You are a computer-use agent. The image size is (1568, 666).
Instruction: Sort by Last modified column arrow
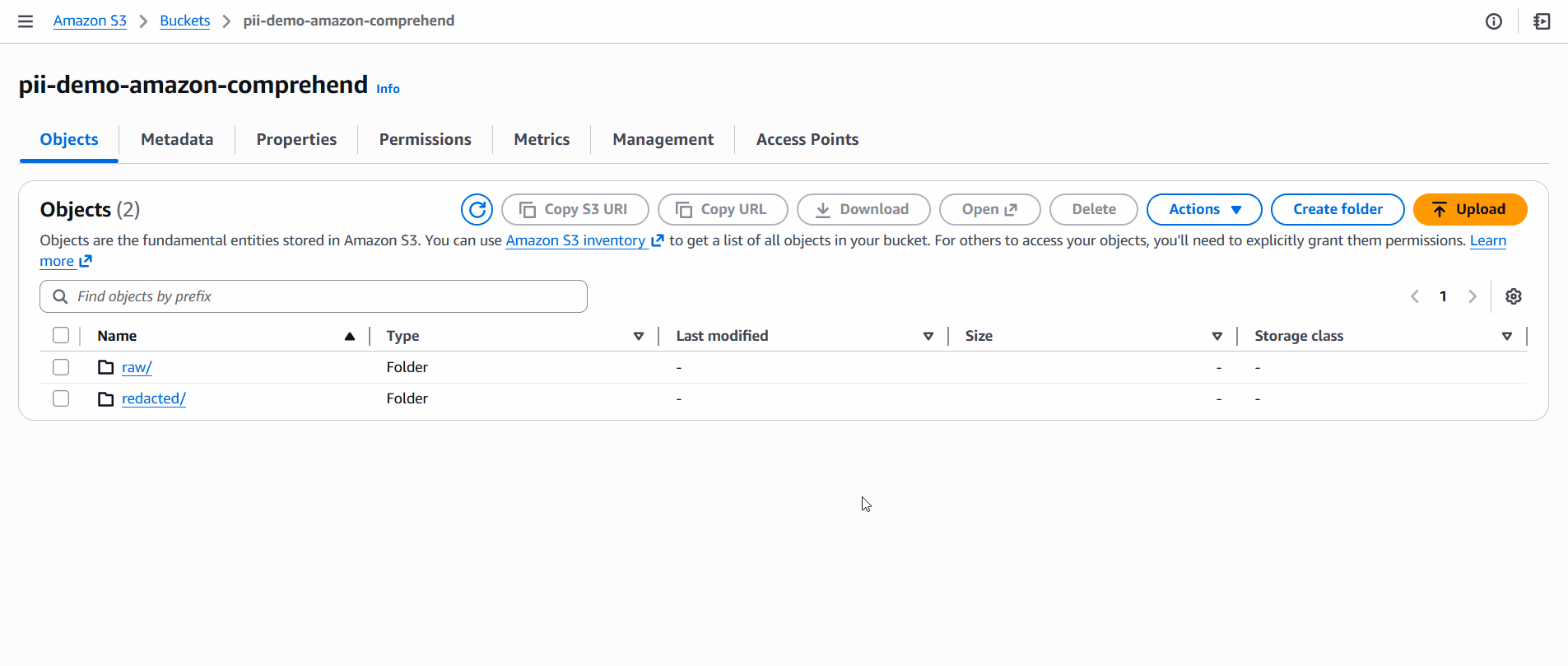tap(928, 336)
